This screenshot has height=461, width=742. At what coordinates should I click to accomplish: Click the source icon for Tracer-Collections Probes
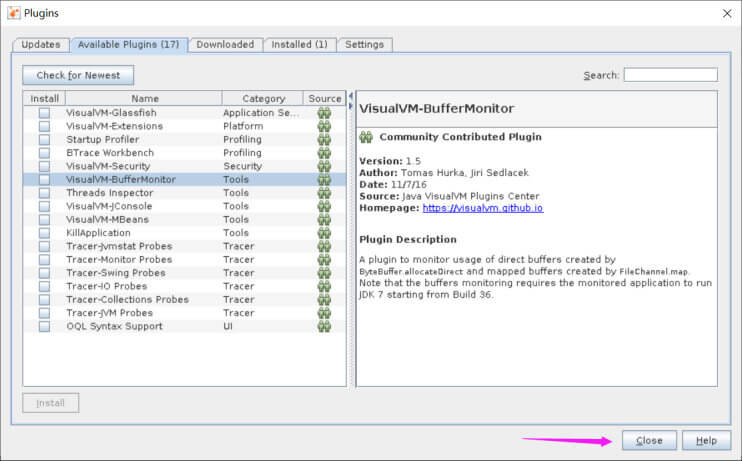(x=324, y=299)
